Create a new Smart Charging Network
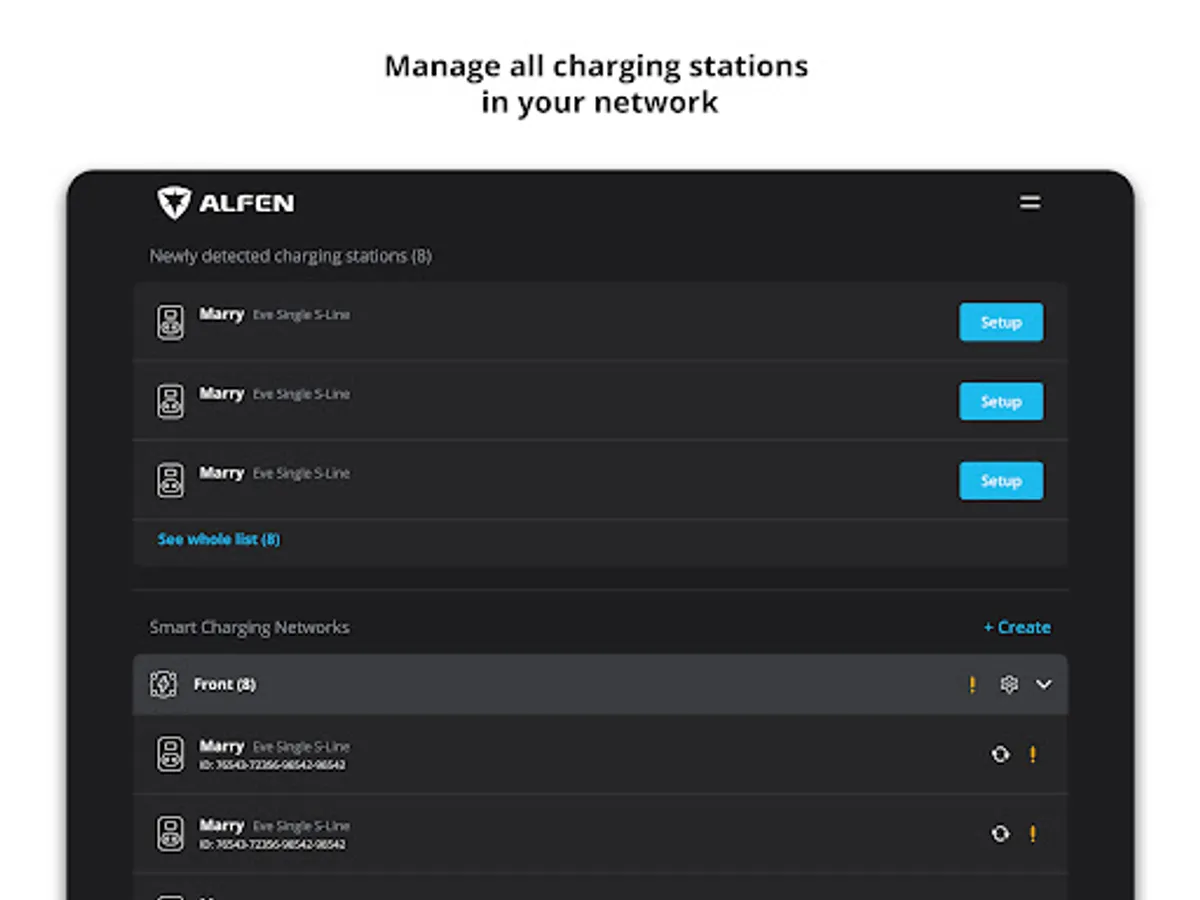 click(x=1017, y=628)
